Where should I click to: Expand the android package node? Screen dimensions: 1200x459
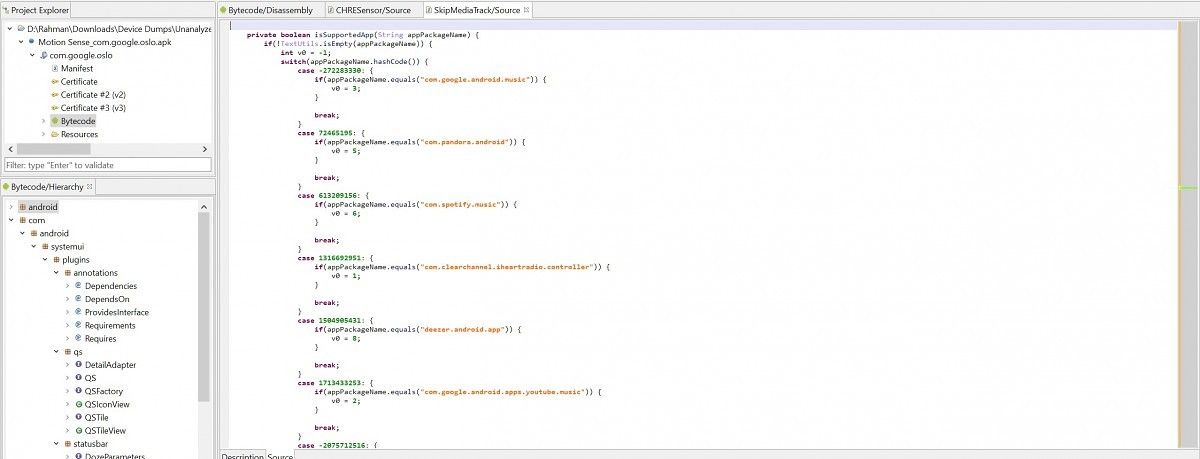pyautogui.click(x=10, y=207)
